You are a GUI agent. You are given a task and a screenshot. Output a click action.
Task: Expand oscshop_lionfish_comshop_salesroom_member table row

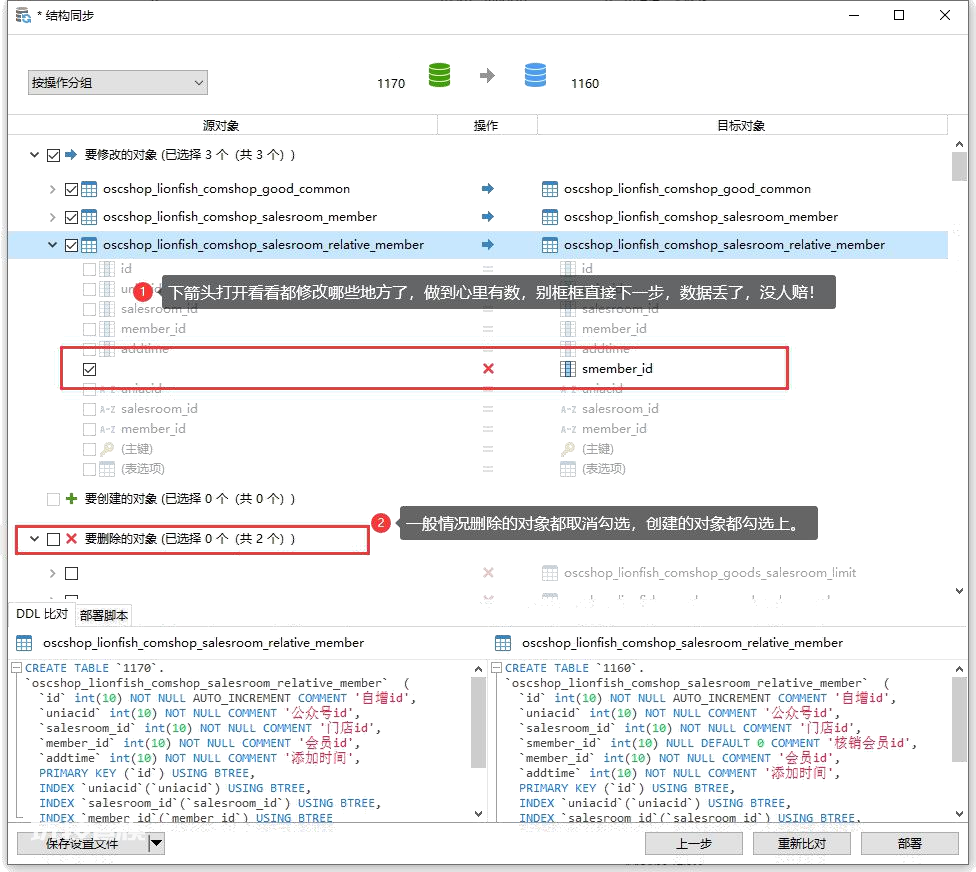click(52, 217)
